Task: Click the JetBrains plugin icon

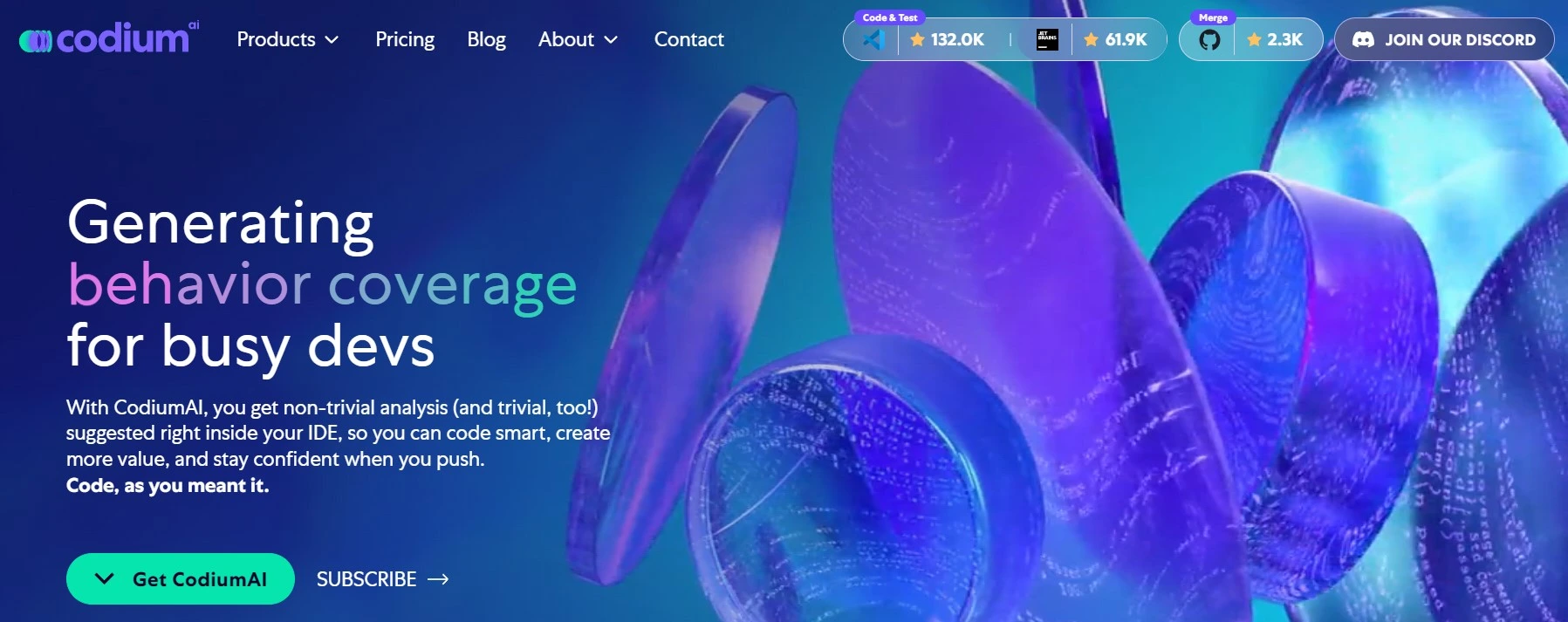Action: (1047, 39)
